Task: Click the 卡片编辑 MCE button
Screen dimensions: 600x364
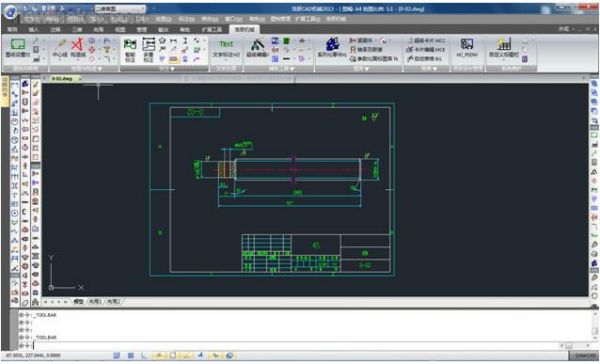Action: click(x=426, y=49)
